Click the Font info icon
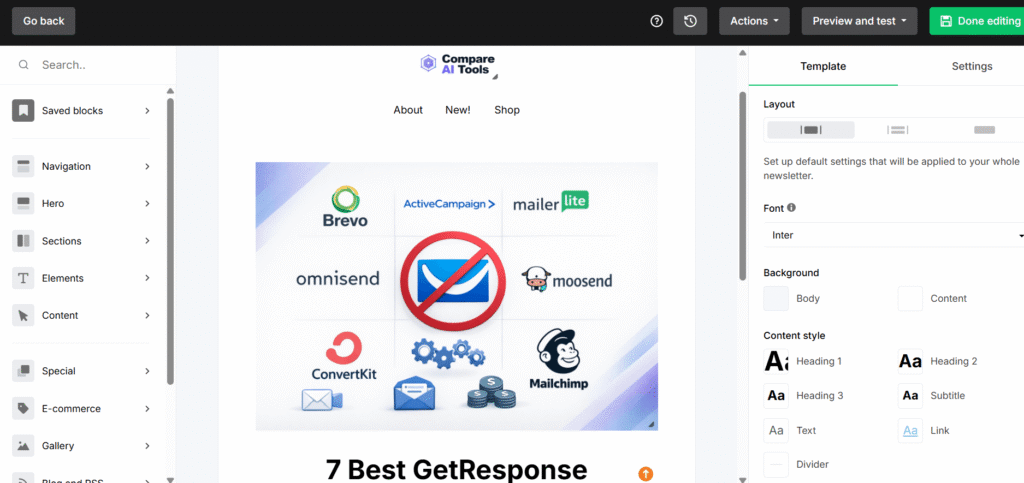 (792, 208)
